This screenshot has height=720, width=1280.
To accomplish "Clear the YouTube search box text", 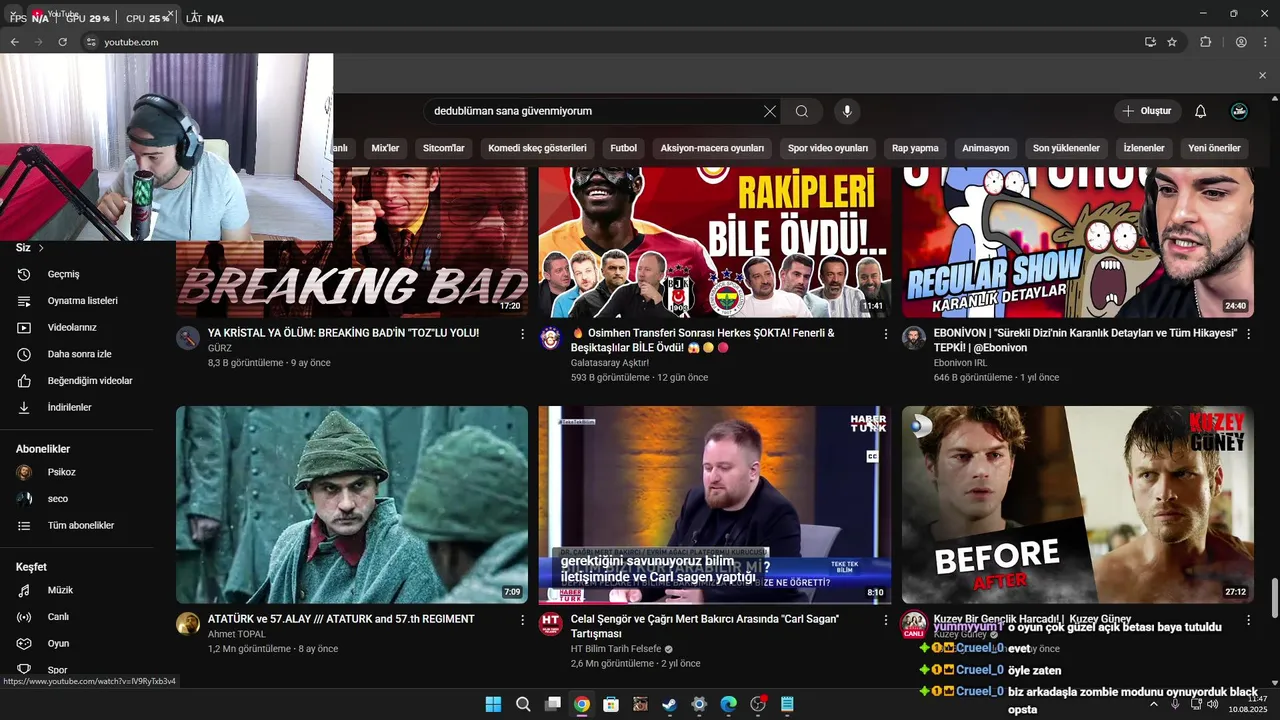I will coord(769,112).
